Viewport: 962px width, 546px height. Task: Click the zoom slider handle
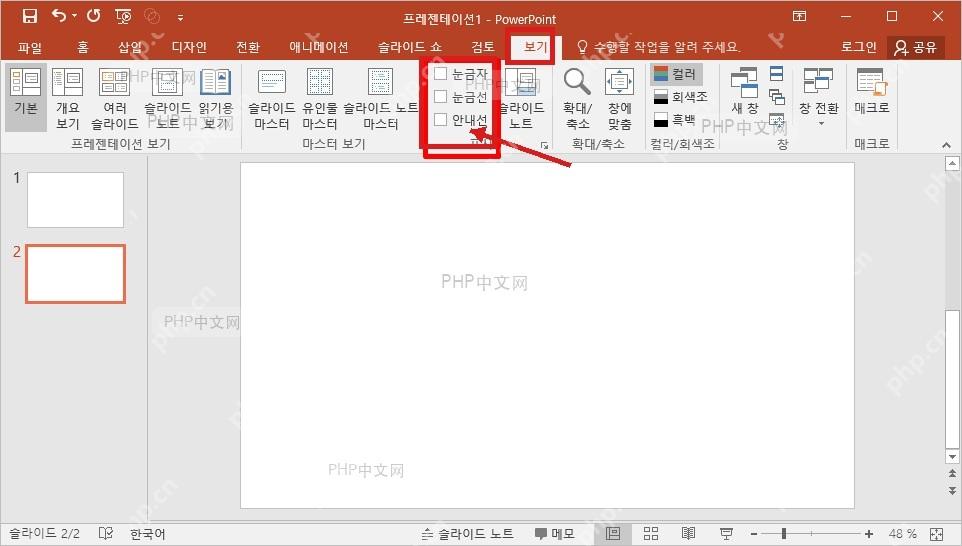coord(783,534)
